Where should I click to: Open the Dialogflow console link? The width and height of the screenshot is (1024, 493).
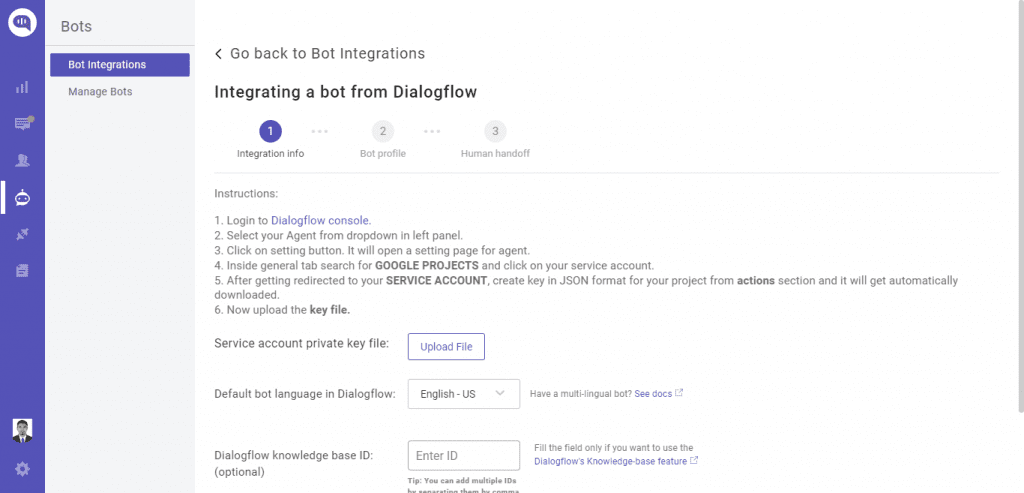coord(321,220)
